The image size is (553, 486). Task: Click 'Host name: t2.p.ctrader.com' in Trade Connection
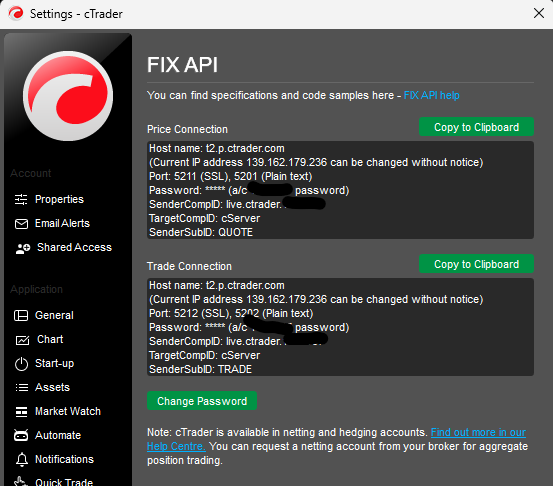coord(217,285)
